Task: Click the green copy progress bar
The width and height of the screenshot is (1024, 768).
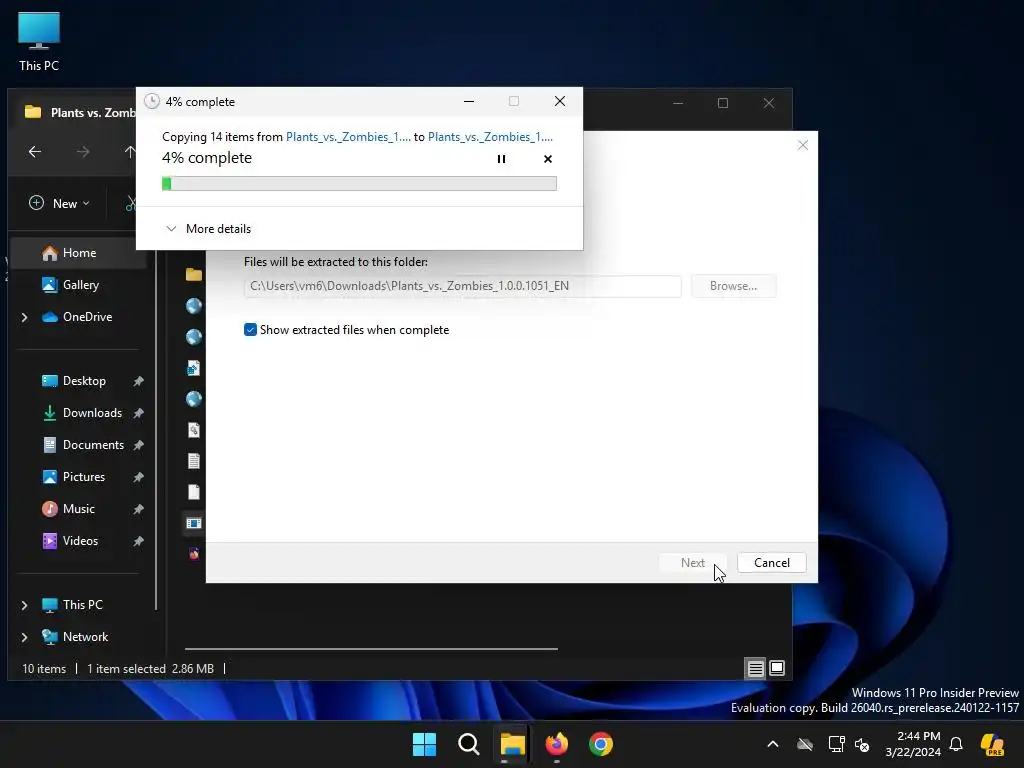Action: (x=359, y=184)
